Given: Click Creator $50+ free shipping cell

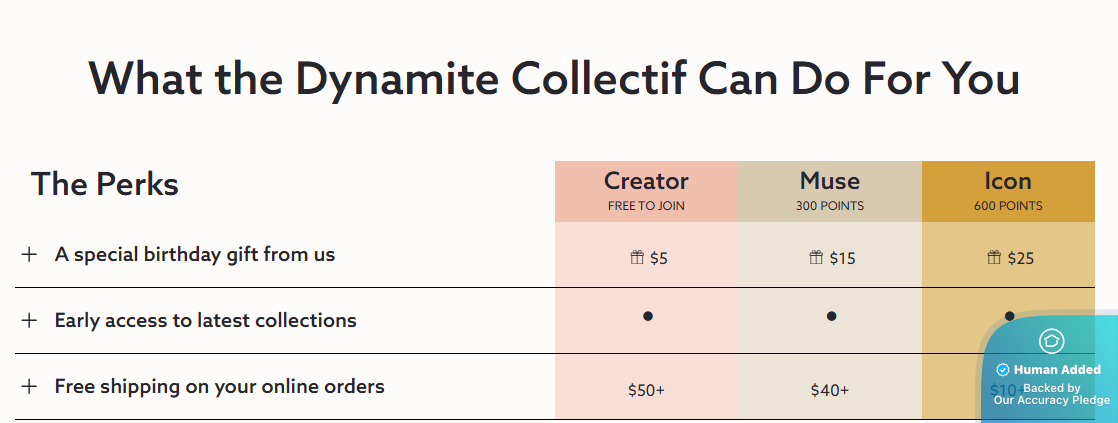Looking at the screenshot, I should click(x=646, y=389).
